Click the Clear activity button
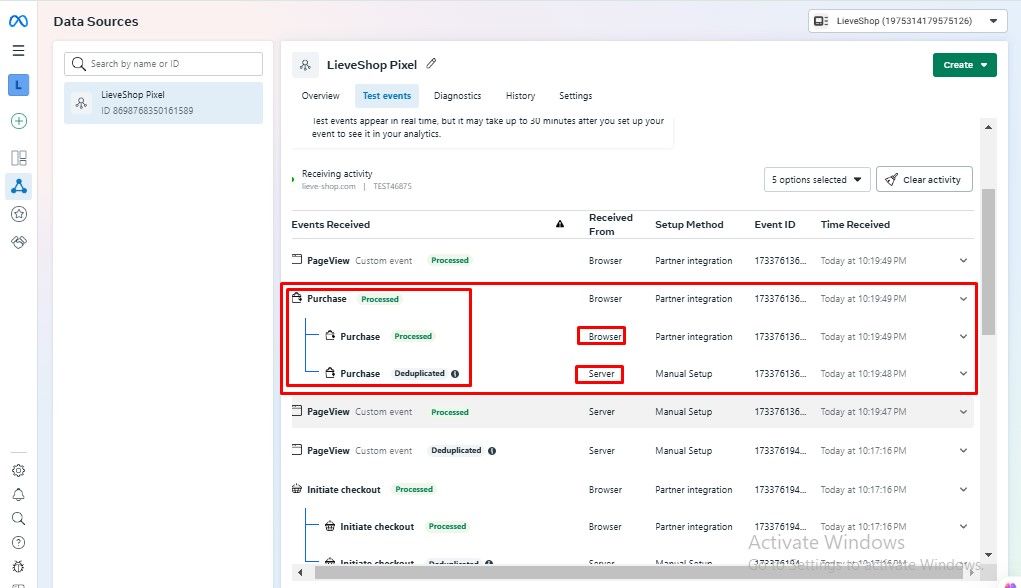Screen dimensions: 1021x588 coord(924,180)
